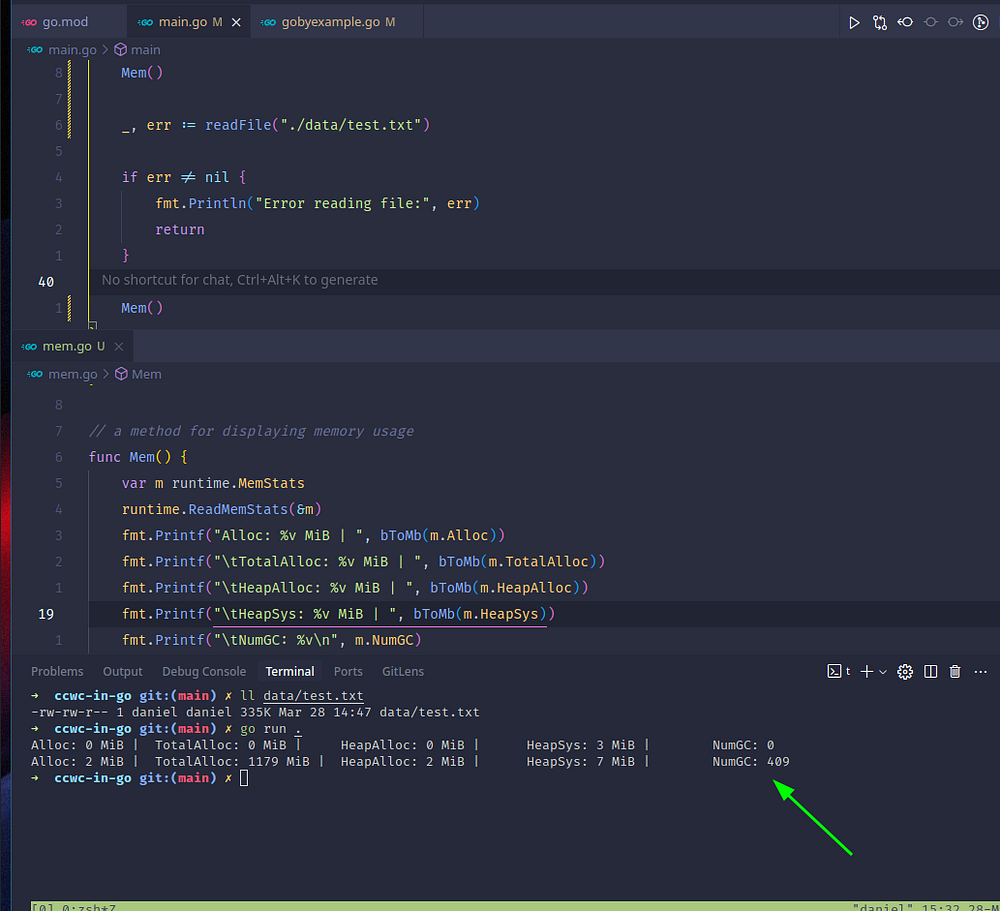
Task: Click the Run play button in editor toolbar
Action: 854,22
